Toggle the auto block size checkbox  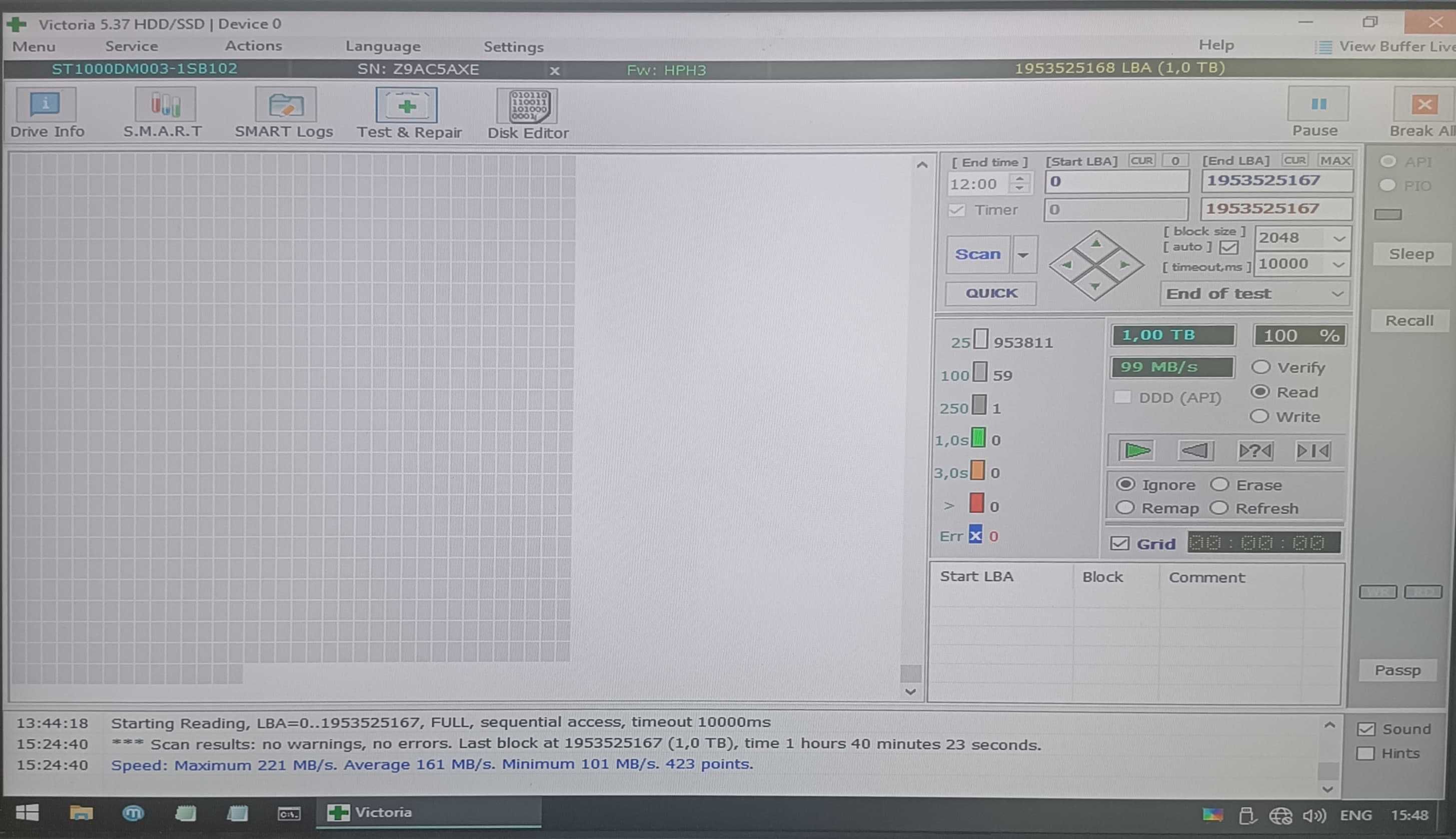click(1228, 247)
